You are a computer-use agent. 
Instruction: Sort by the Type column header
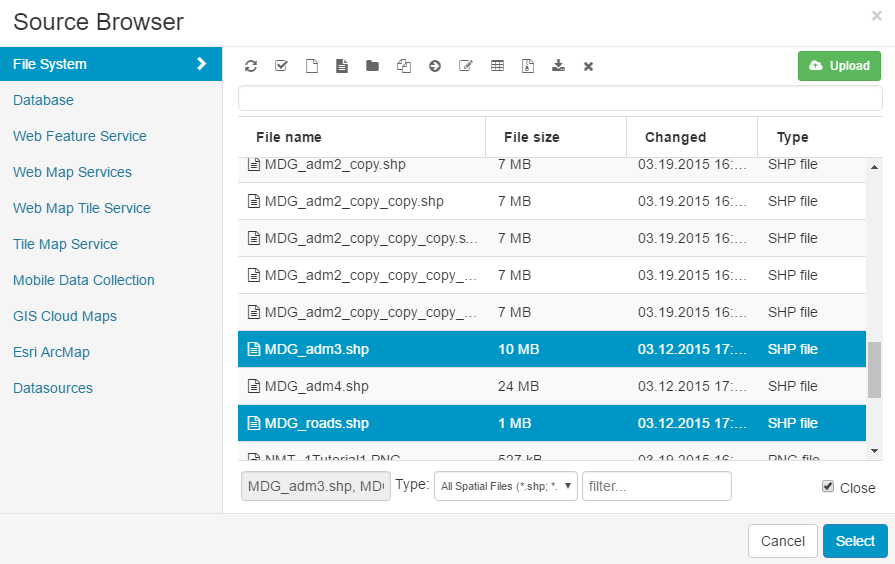click(792, 137)
